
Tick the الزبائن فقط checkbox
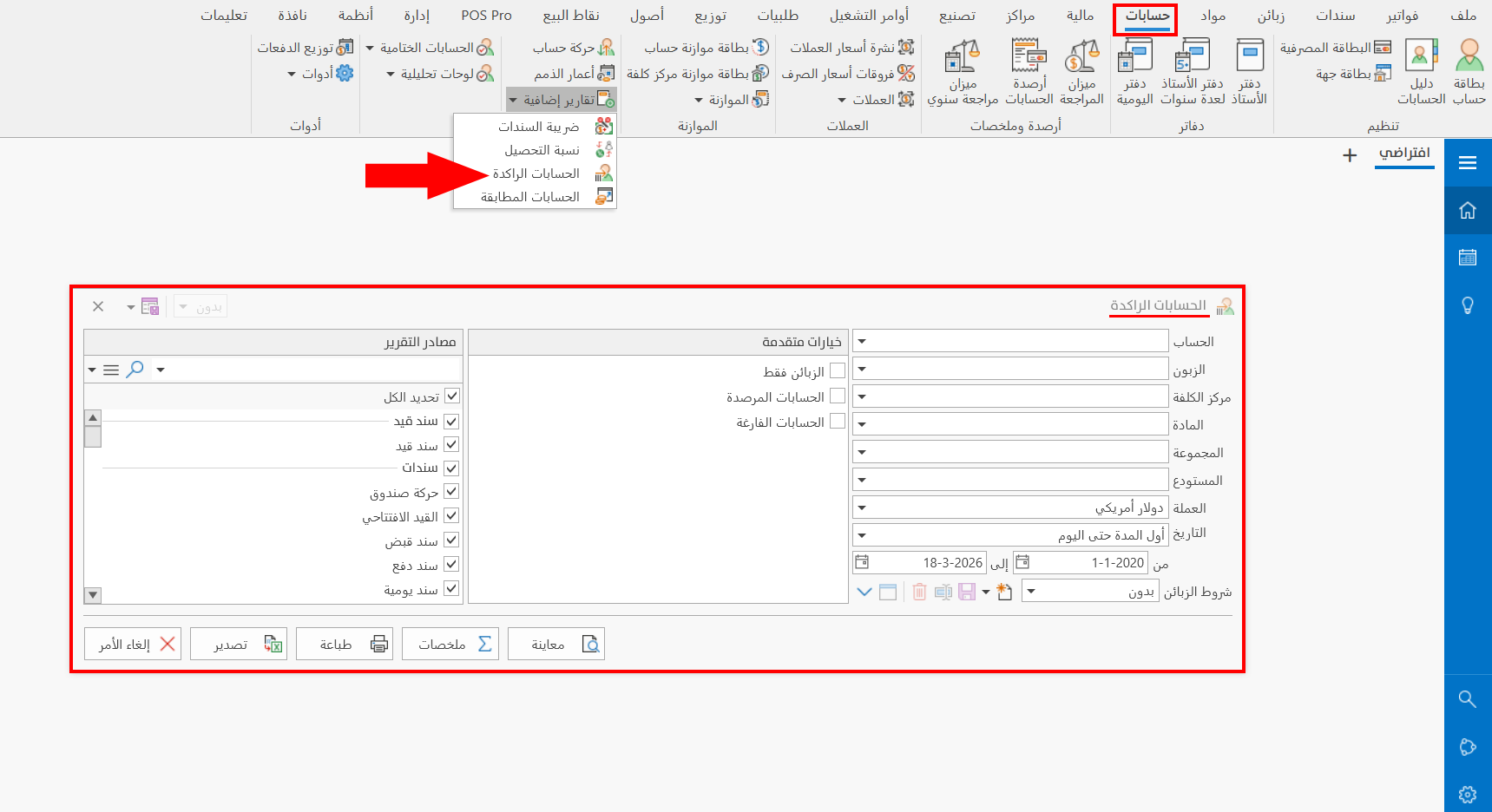tap(838, 370)
